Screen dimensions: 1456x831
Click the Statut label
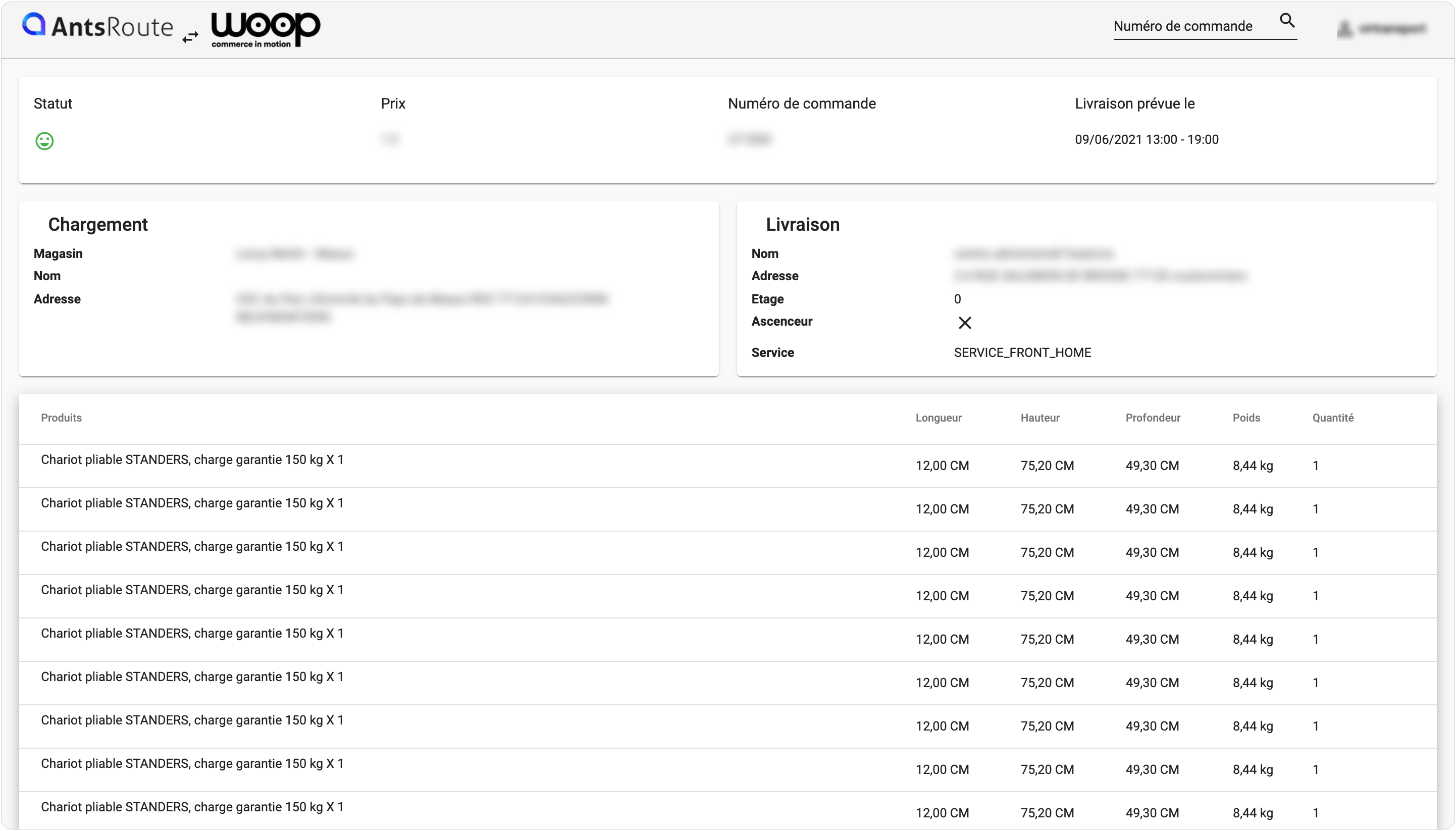point(53,104)
